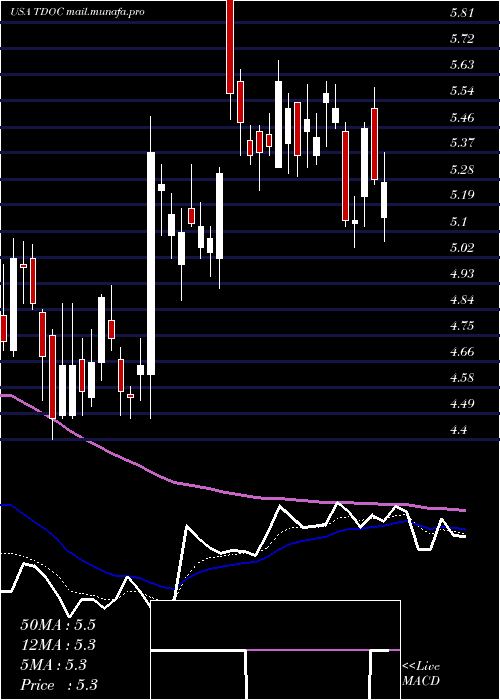Click the 'USA TDOC mail.munafa.pro' chart title
Image resolution: width=500 pixels, height=700 pixels.
78,12
